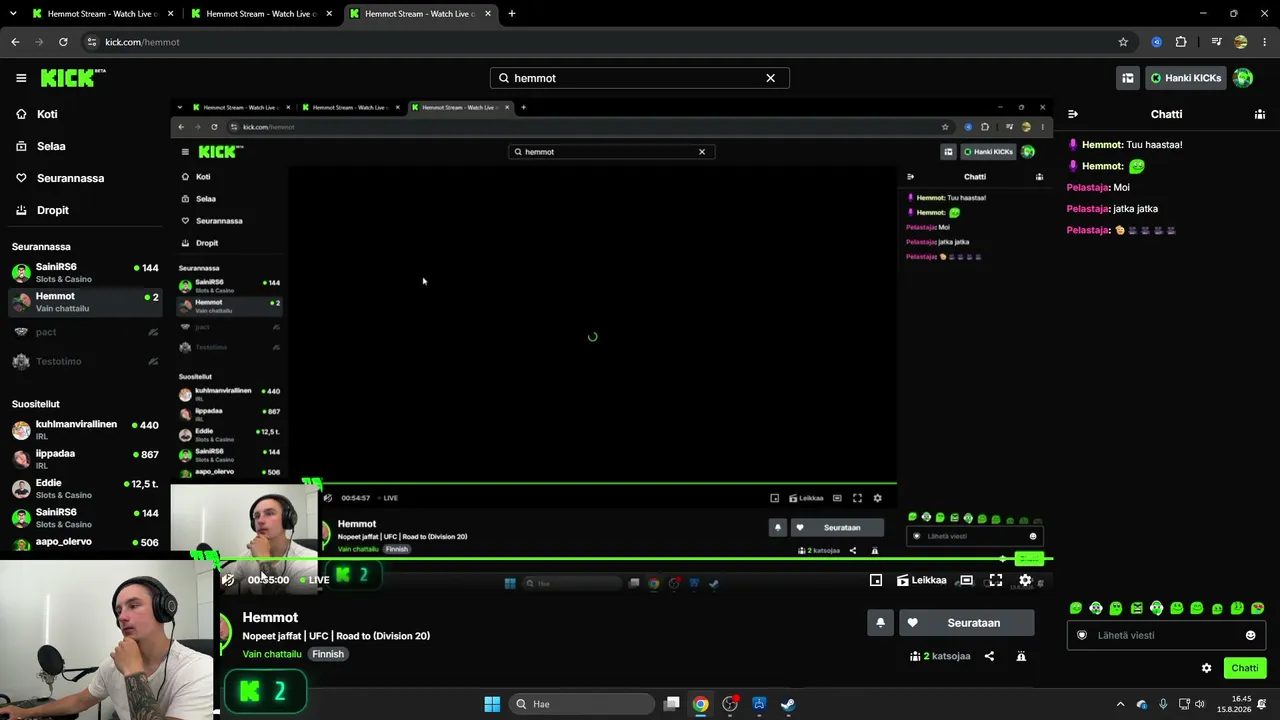Screen dimensions: 1280x720
Task: Bookmark this page with the star
Action: click(1123, 42)
